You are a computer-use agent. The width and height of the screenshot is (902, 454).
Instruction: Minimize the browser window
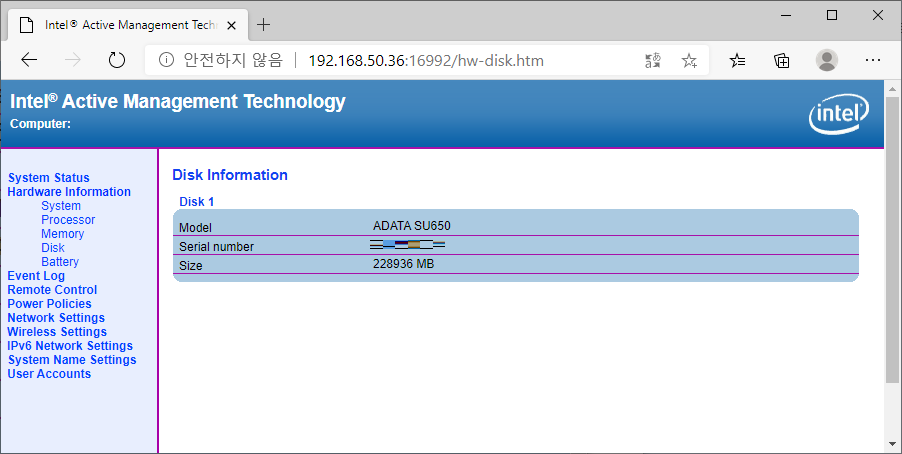[x=786, y=16]
